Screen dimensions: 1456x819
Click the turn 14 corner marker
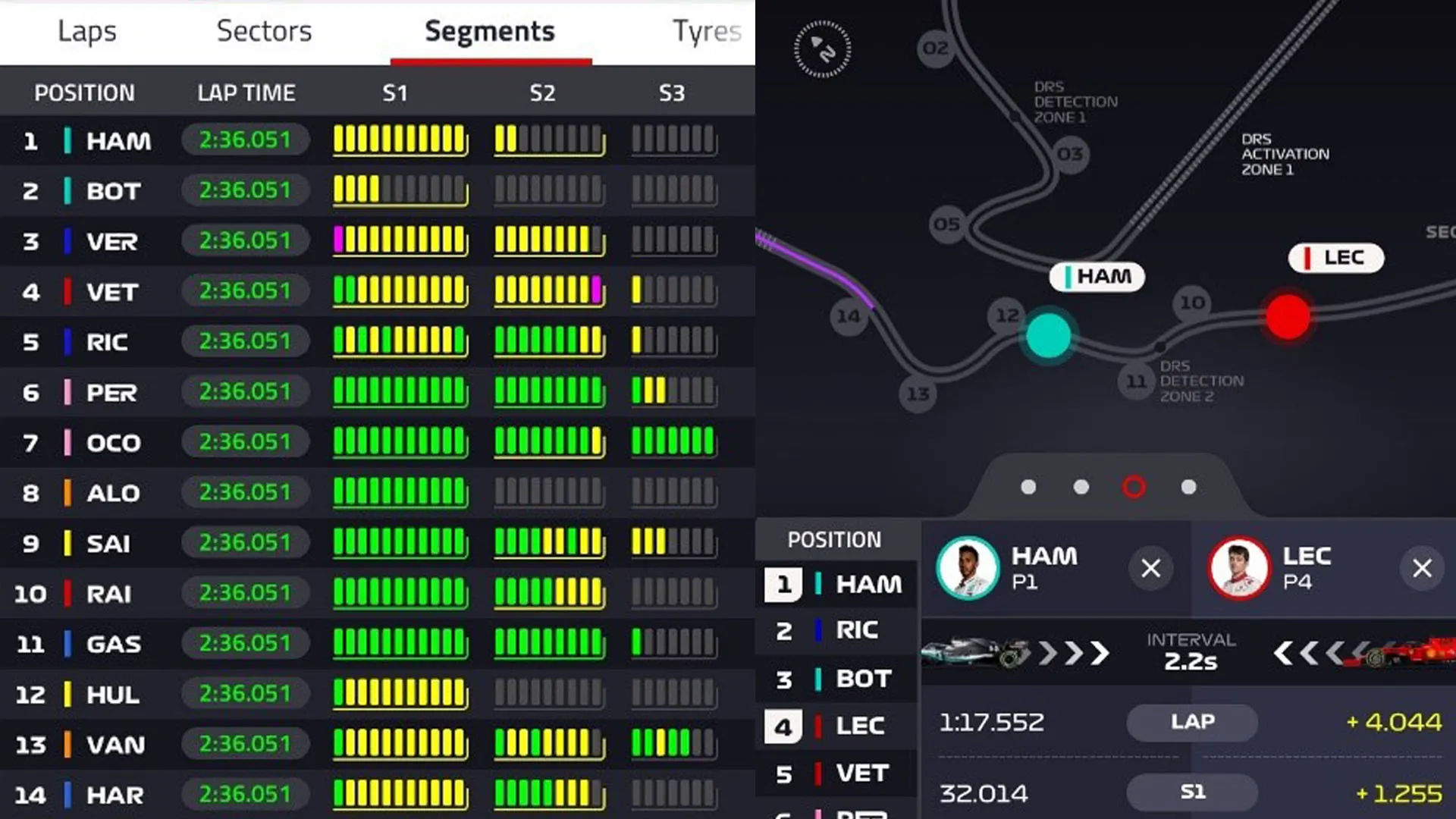click(848, 315)
